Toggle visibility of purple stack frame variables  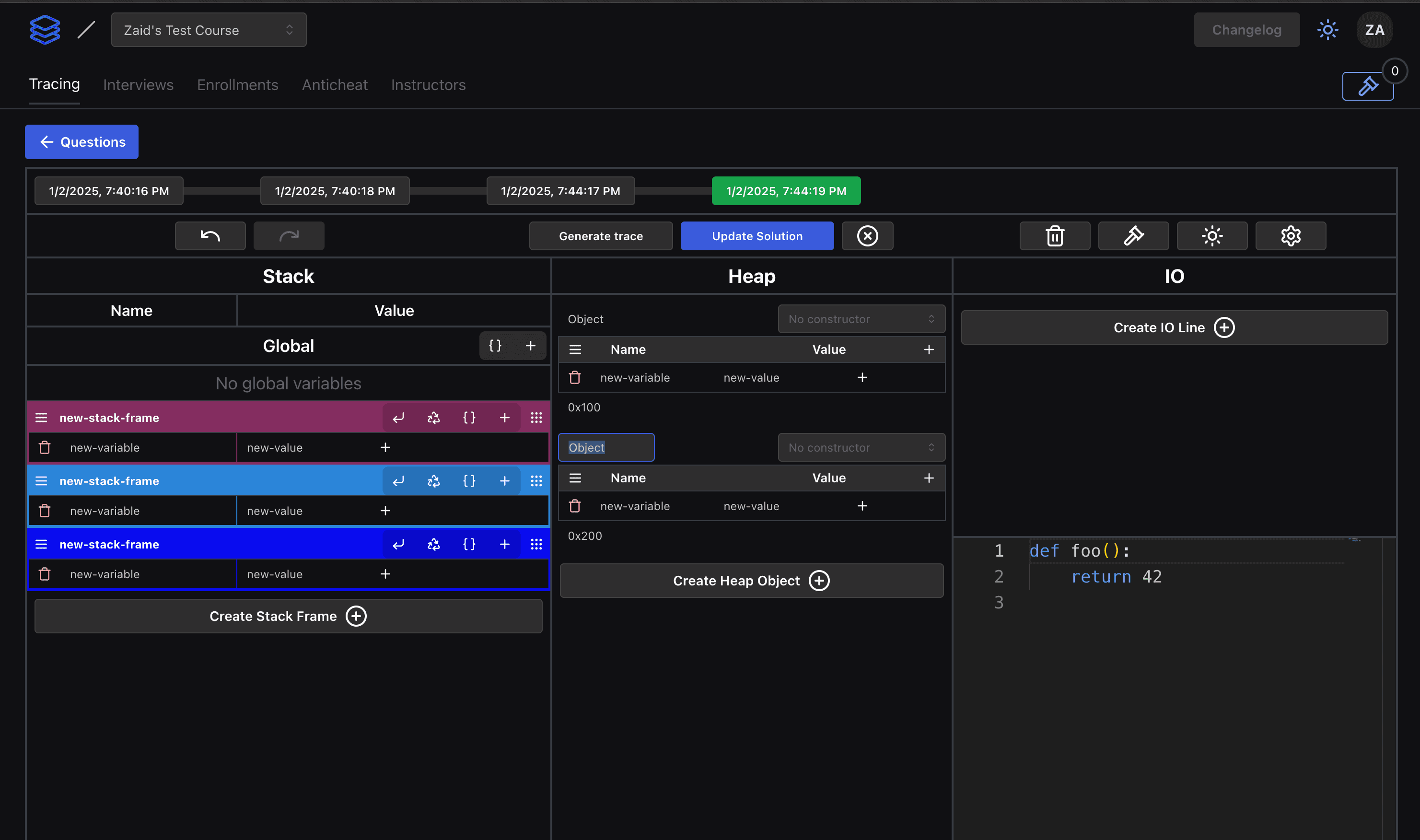point(41,417)
